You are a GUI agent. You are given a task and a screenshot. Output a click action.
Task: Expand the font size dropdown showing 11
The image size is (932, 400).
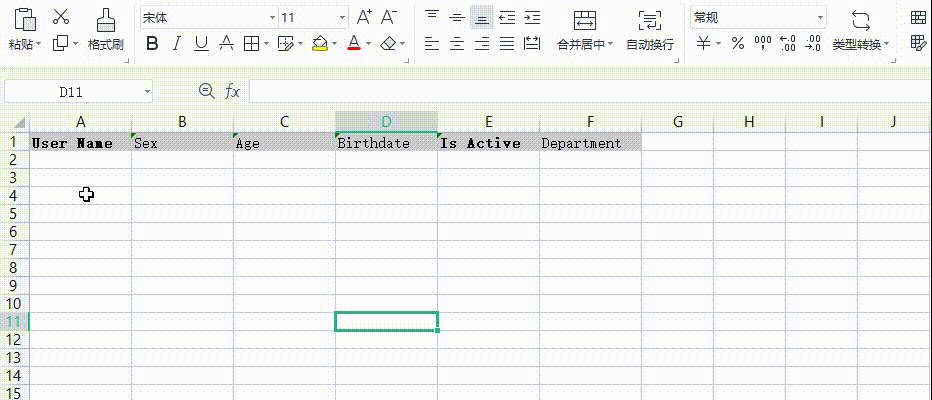342,17
